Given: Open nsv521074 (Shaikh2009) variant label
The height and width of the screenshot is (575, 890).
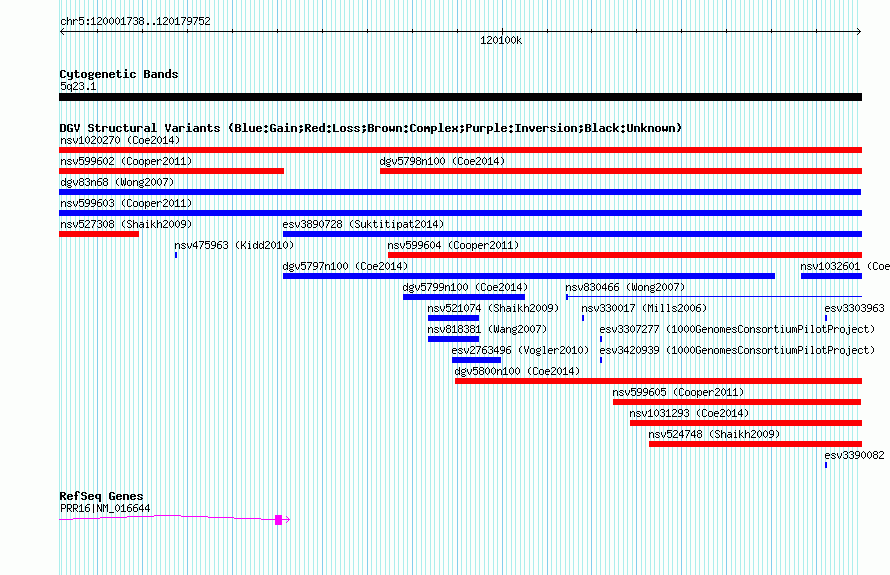Looking at the screenshot, I should [x=493, y=308].
